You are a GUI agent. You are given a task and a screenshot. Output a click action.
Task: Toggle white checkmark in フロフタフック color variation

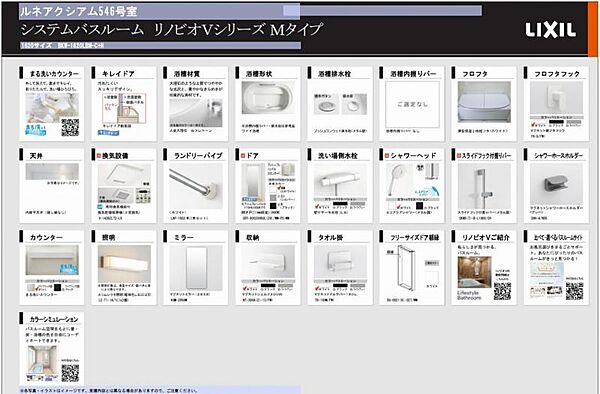click(534, 124)
